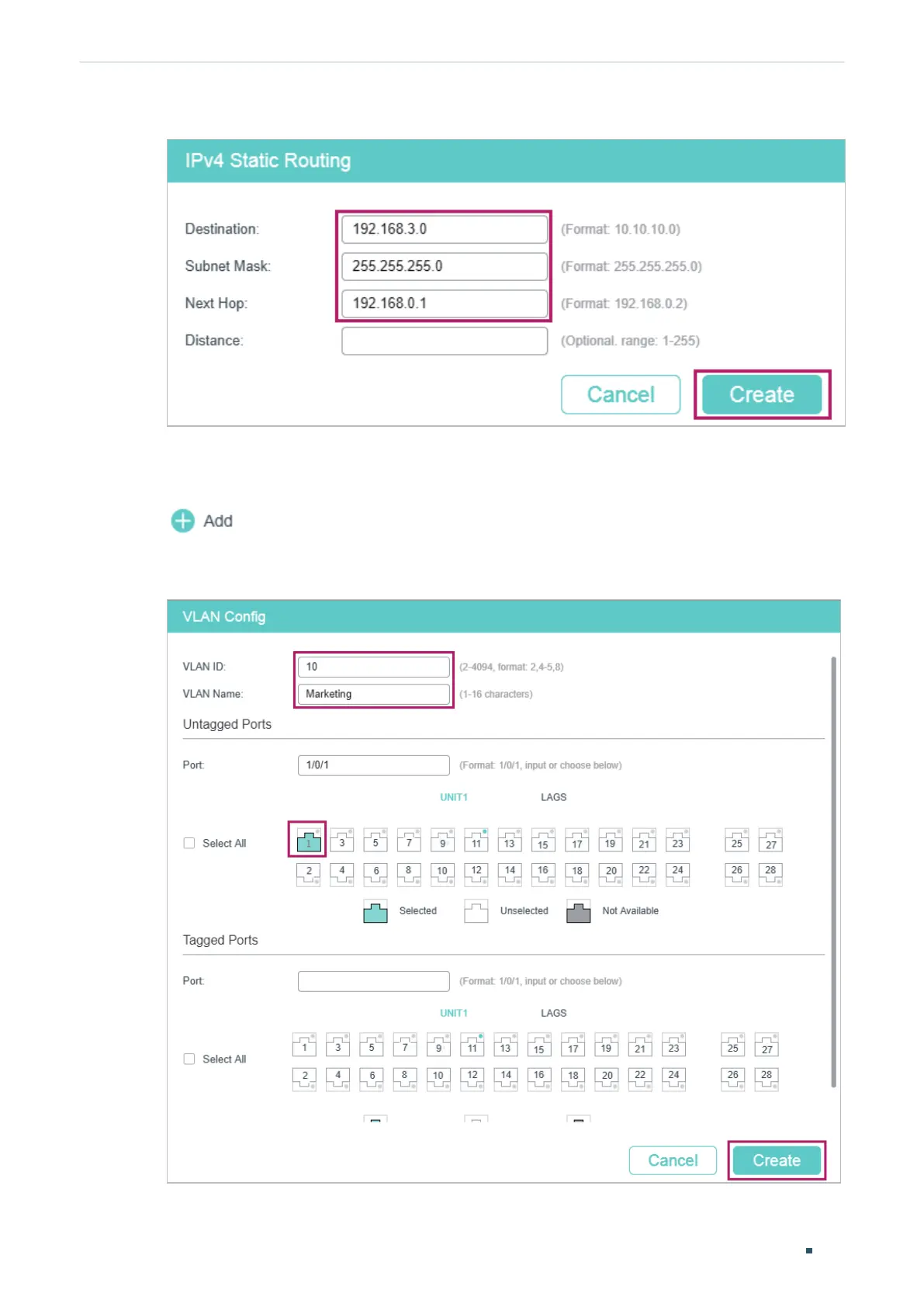Select untagged port 24 icon
The image size is (924, 1307).
(677, 873)
